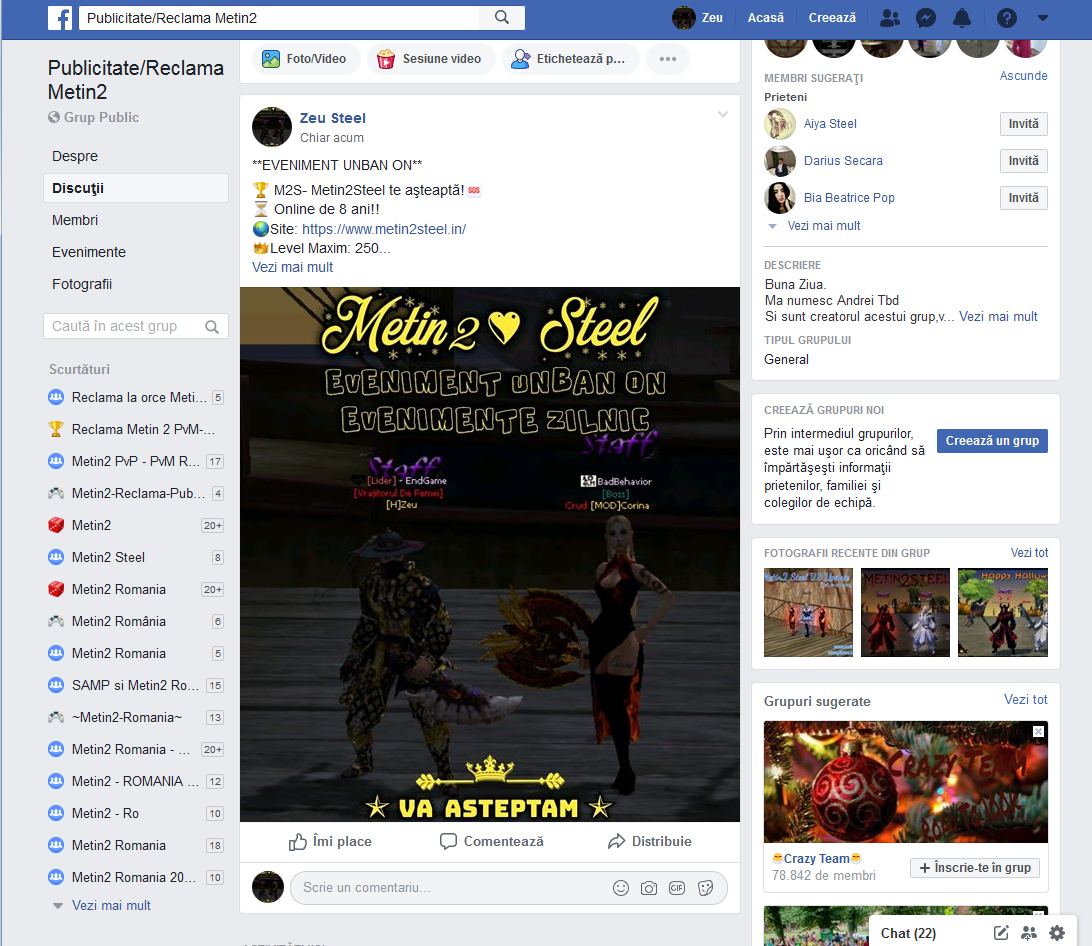
Task: Attach photo with camera icon in comment
Action: click(x=648, y=888)
